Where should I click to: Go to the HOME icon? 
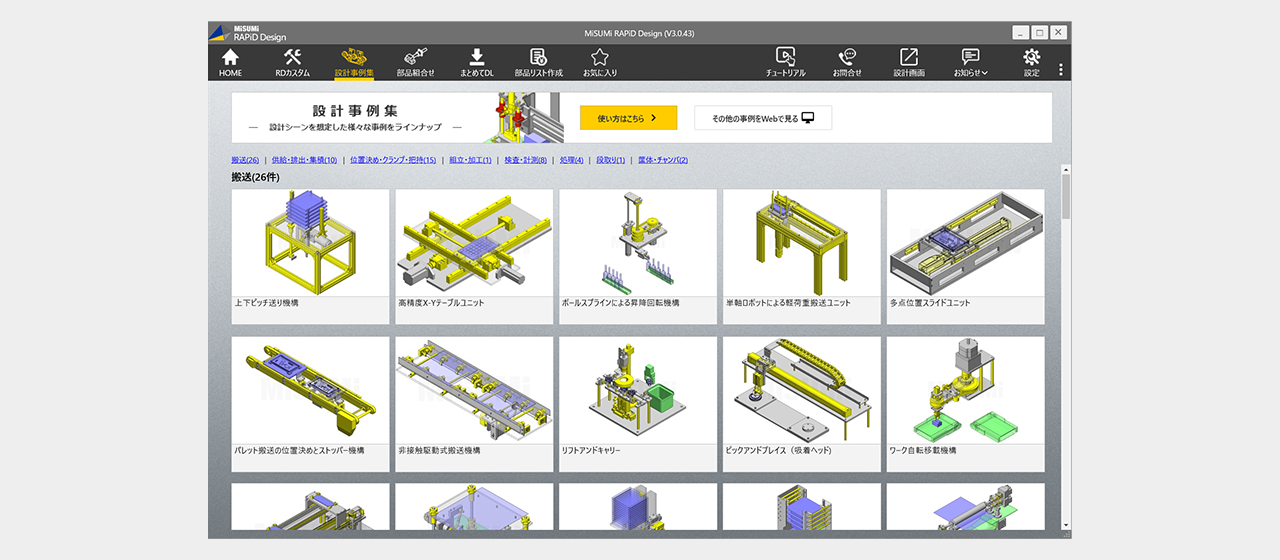(230, 62)
